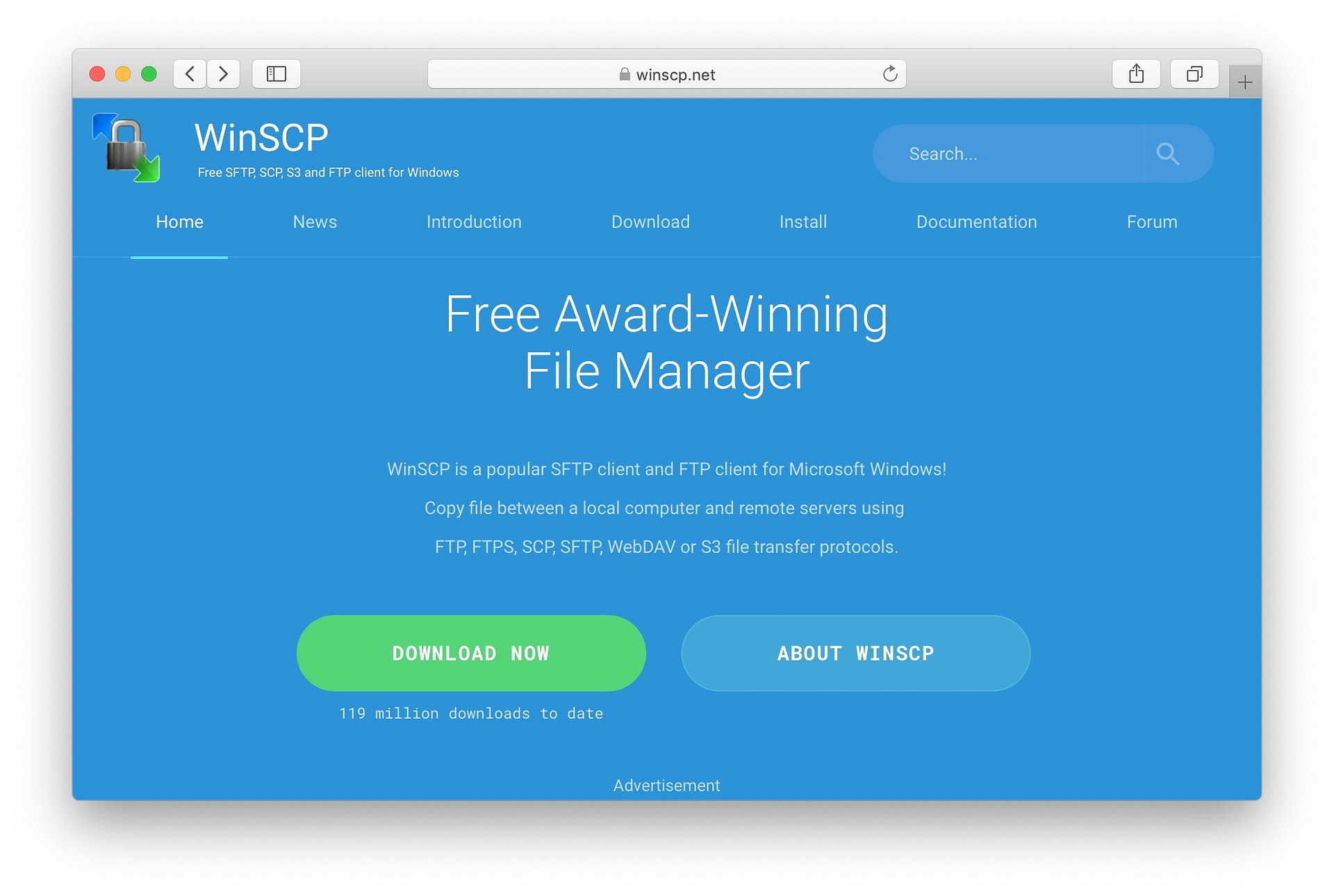Image resolution: width=1334 pixels, height=896 pixels.
Task: Click the DOWNLOAD NOW button
Action: point(471,653)
